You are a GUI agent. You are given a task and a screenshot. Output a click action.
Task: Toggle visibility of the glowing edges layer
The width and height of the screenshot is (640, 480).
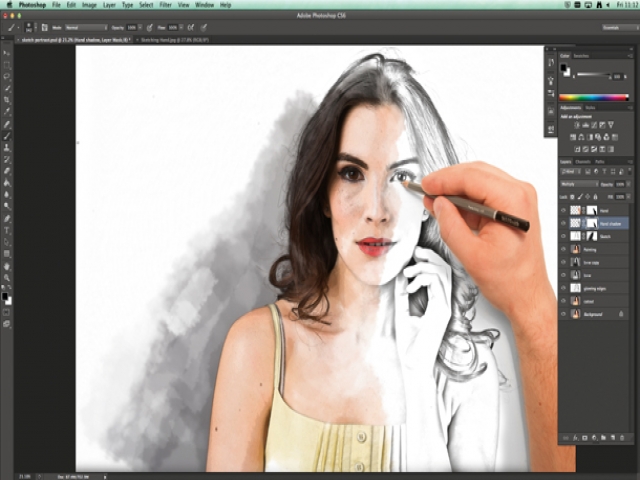(564, 288)
